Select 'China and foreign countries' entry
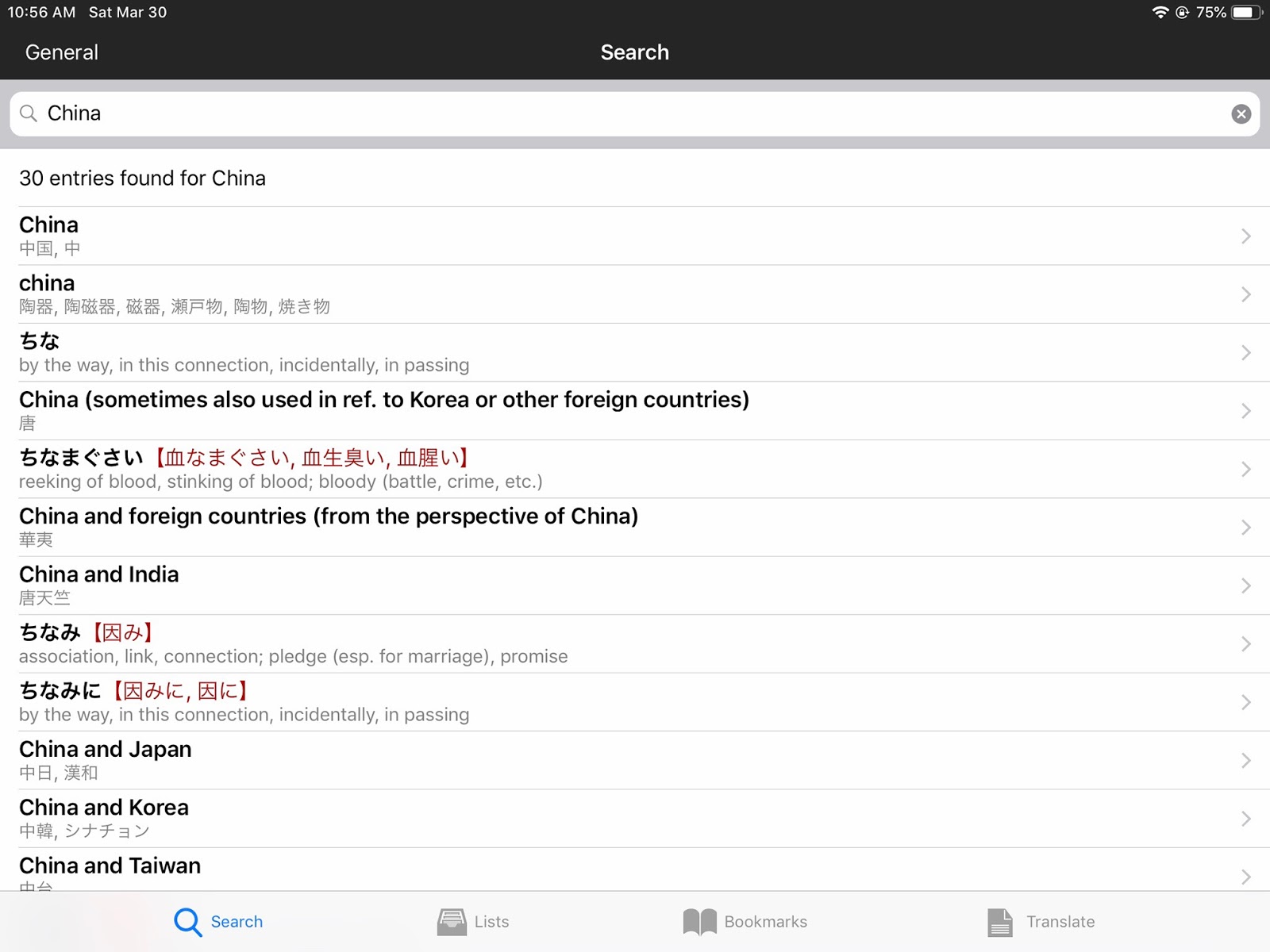 coord(635,528)
